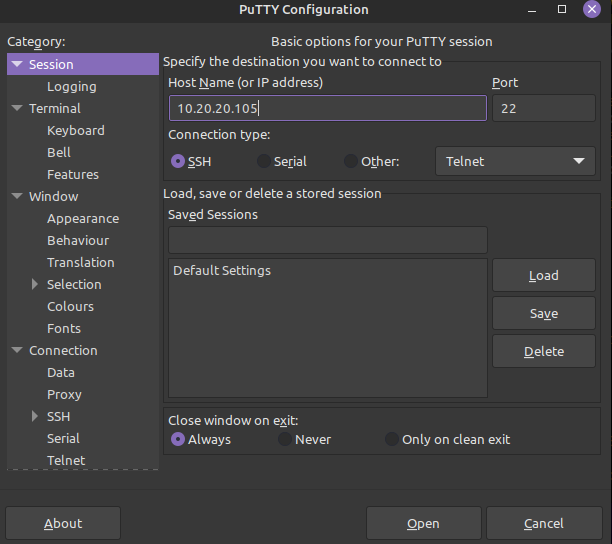
Task: Click the About button
Action: 63,523
